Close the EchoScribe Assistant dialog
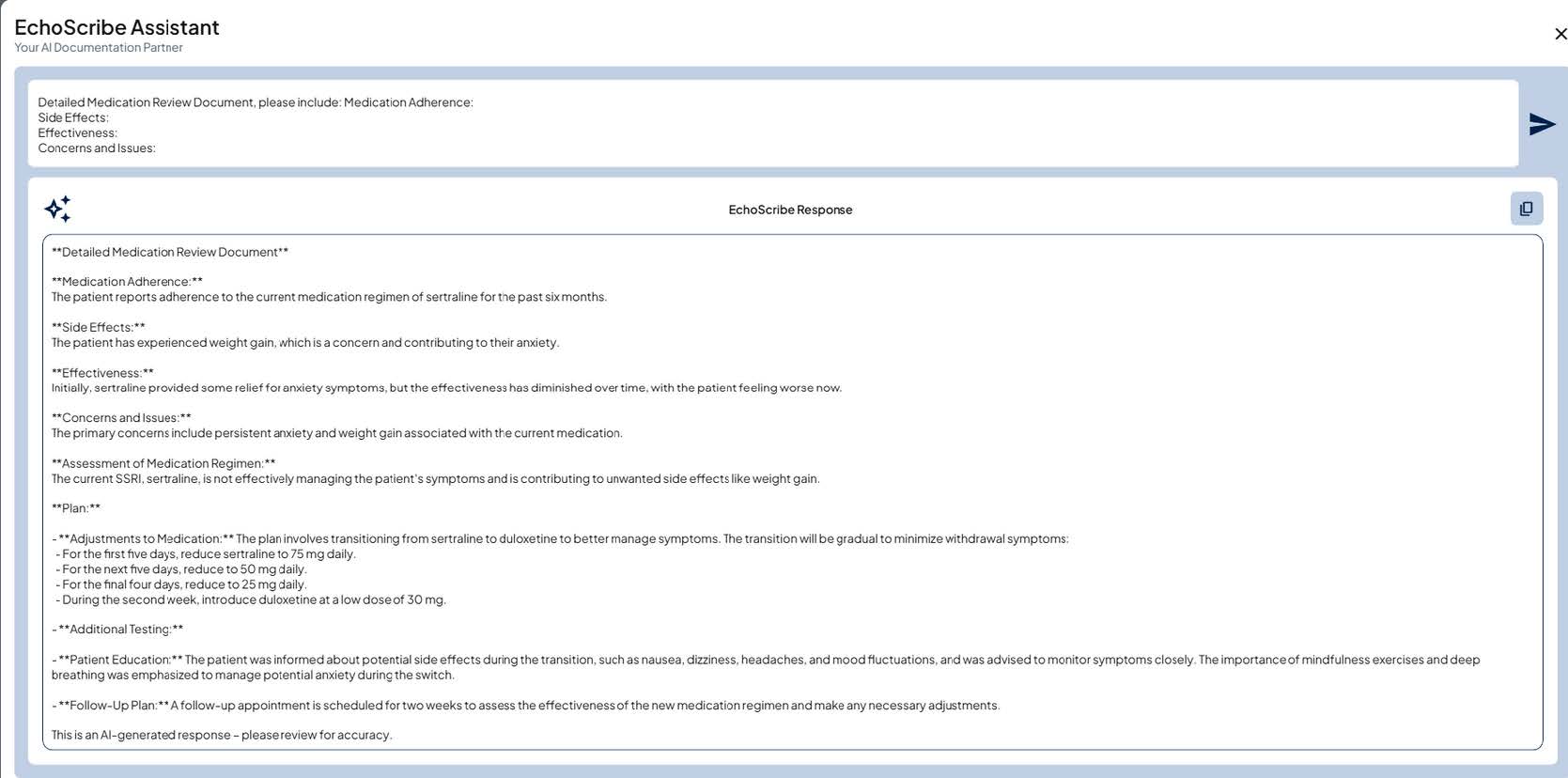Viewport: 1568px width, 778px height. tap(1560, 34)
